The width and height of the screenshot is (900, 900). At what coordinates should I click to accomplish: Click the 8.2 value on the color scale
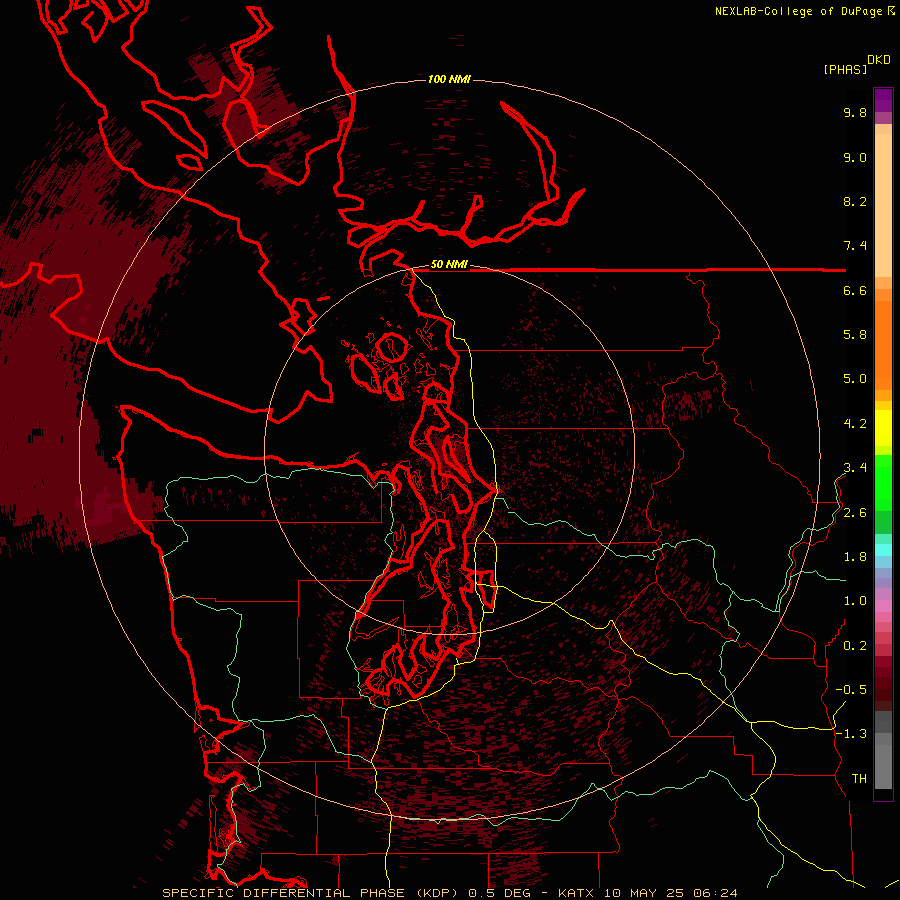point(855,202)
